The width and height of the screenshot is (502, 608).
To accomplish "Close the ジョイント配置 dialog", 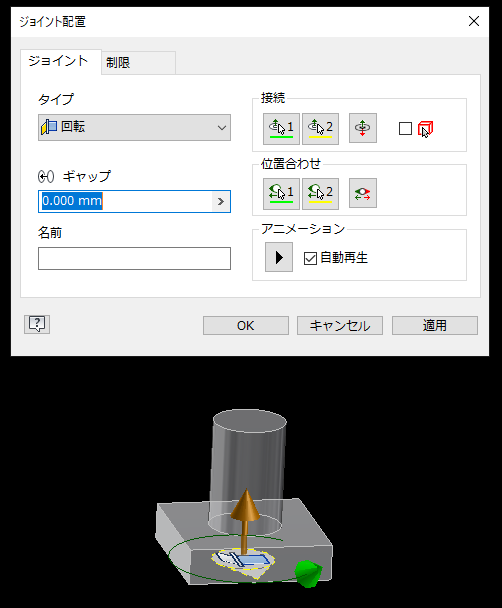I will (474, 21).
